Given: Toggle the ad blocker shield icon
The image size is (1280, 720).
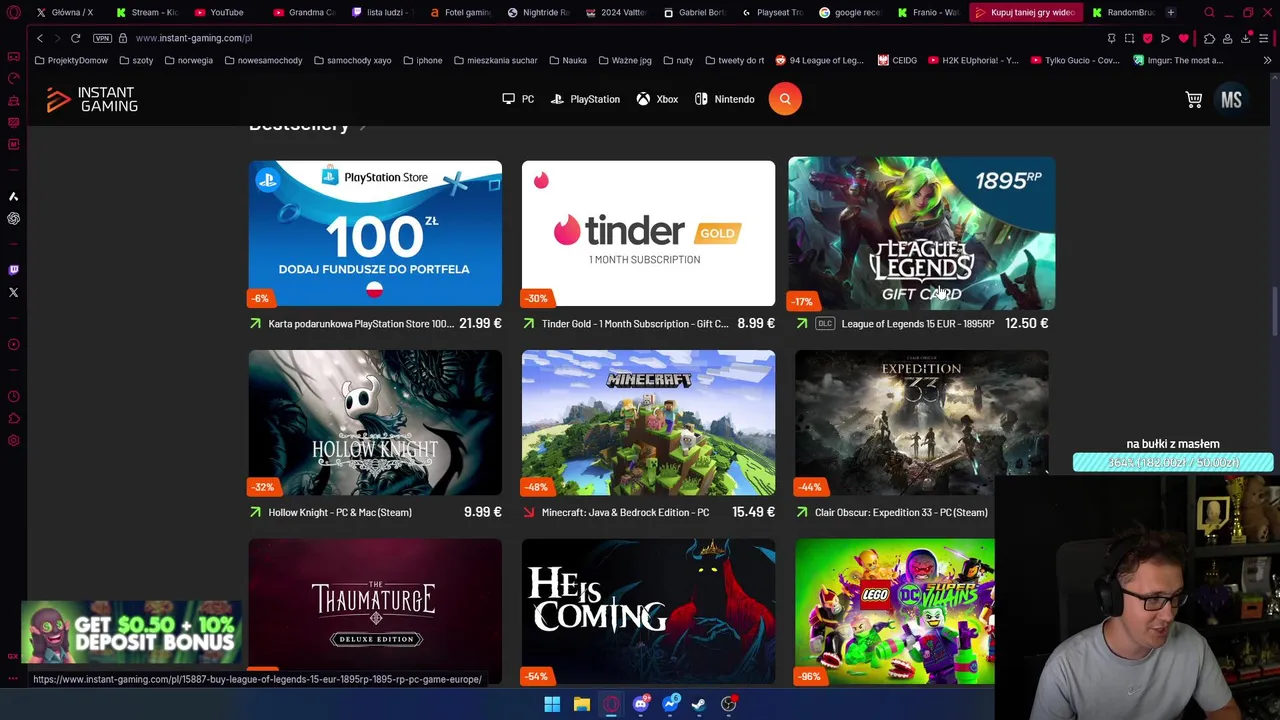Looking at the screenshot, I should tap(1147, 38).
